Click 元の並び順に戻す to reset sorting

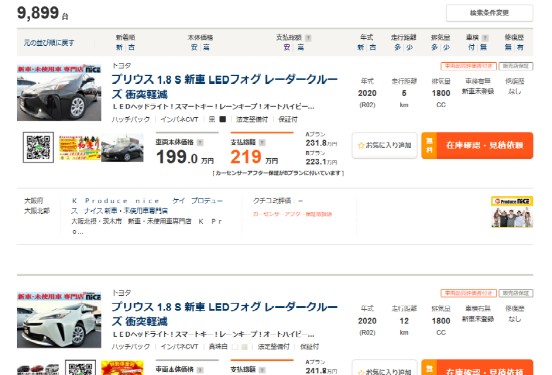49,43
